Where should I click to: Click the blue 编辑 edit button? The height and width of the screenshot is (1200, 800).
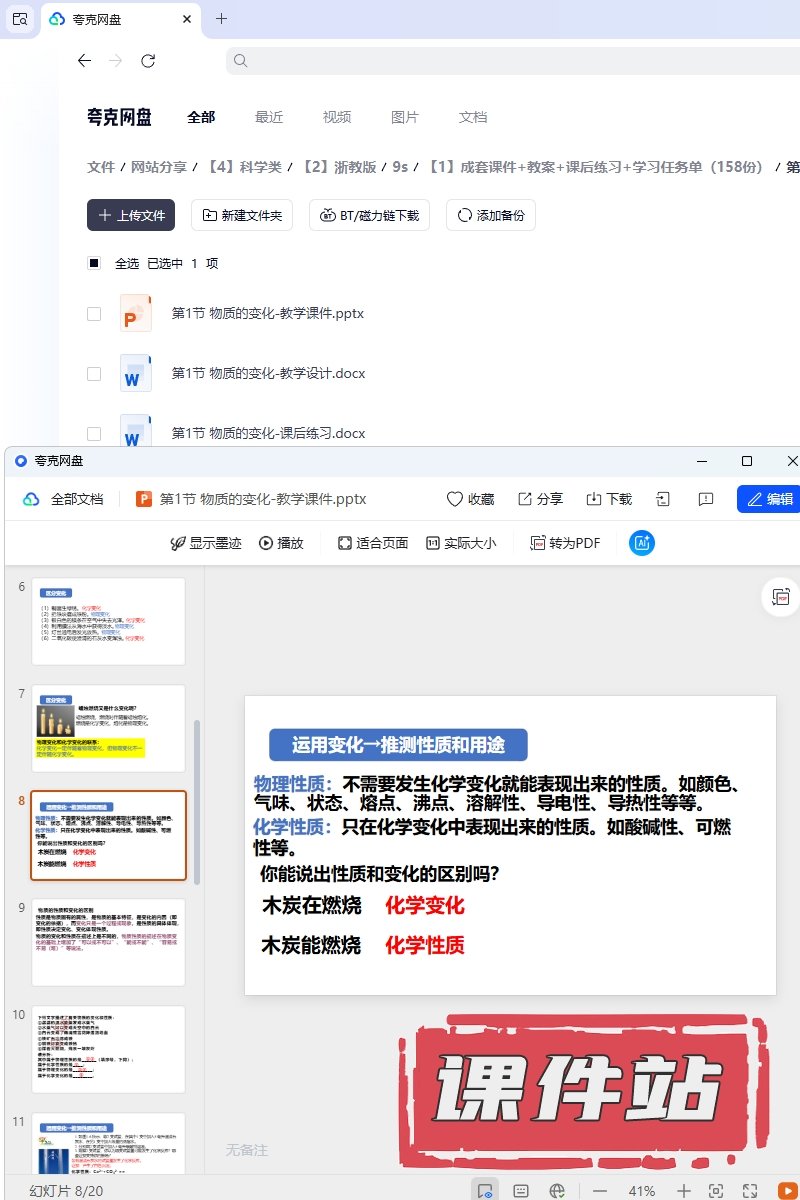(769, 499)
